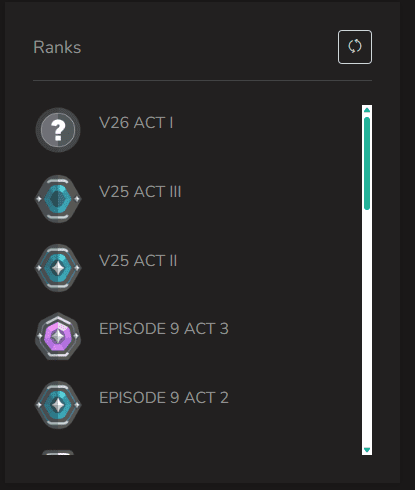This screenshot has width=415, height=490.
Task: Click the V25 ACT II rank badge
Action: (58, 268)
